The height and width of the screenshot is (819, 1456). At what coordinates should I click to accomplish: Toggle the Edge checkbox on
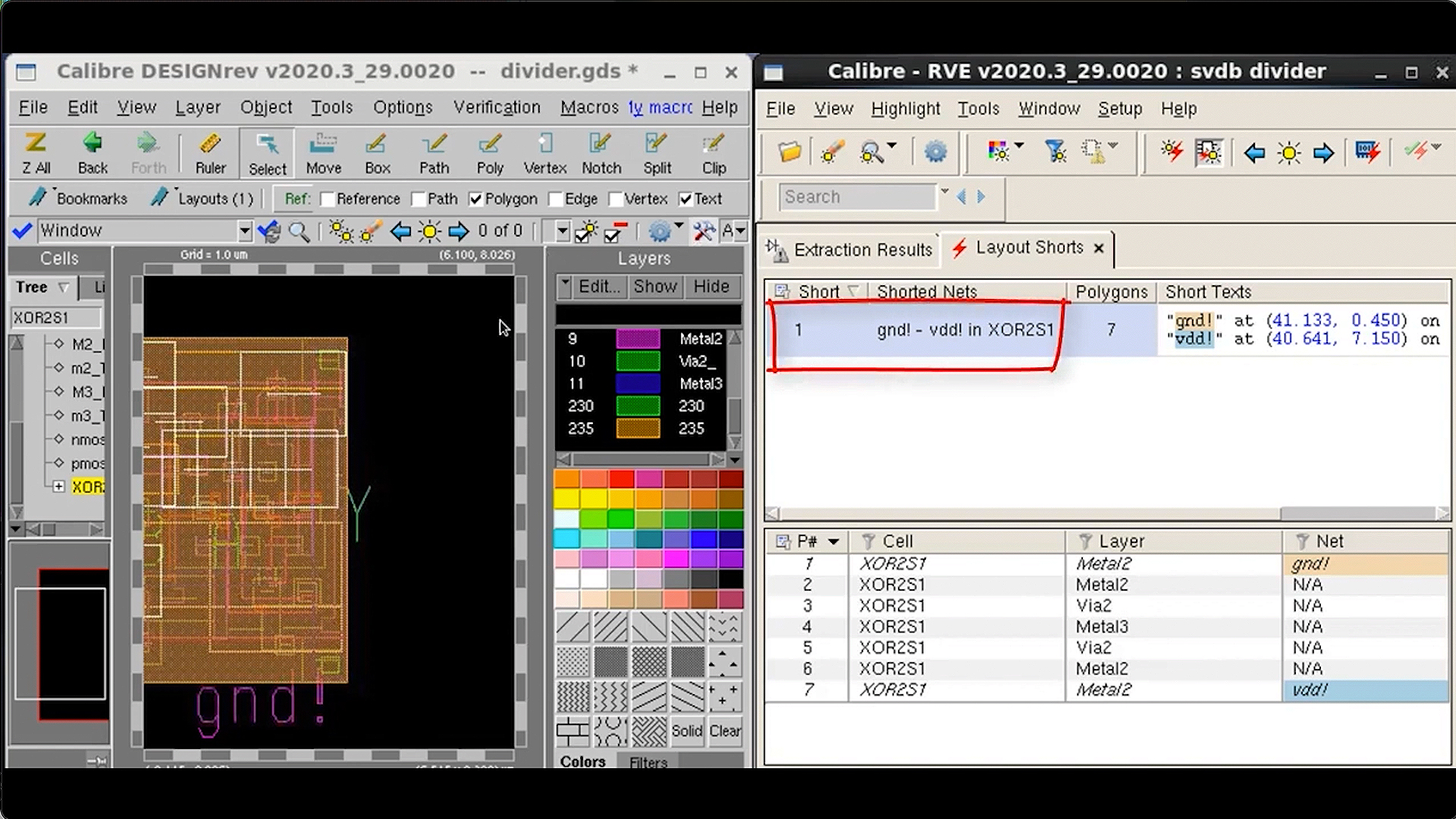[x=553, y=199]
